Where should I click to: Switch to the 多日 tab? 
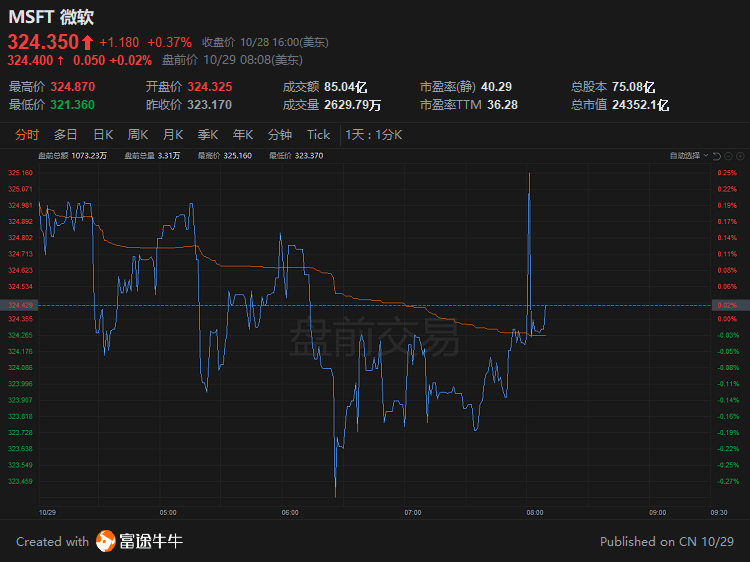point(66,135)
